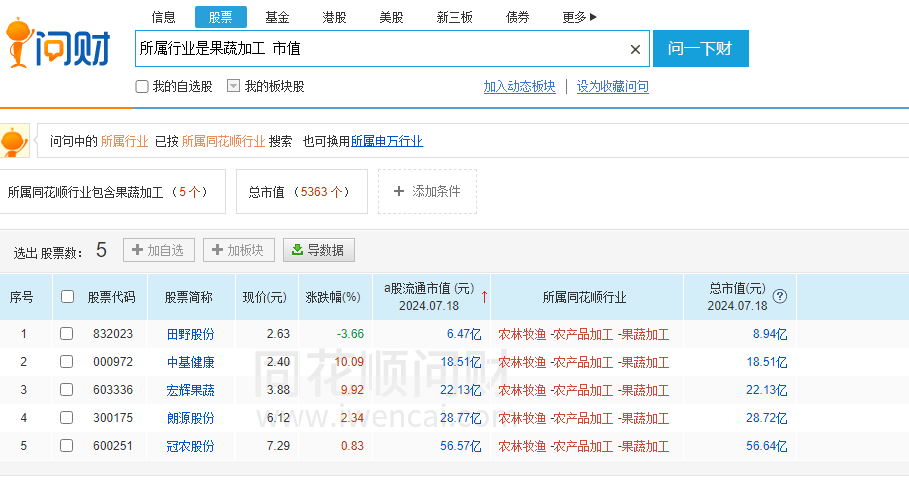Click the 28.77亿 circulating market value
The width and height of the screenshot is (909, 481).
point(460,418)
